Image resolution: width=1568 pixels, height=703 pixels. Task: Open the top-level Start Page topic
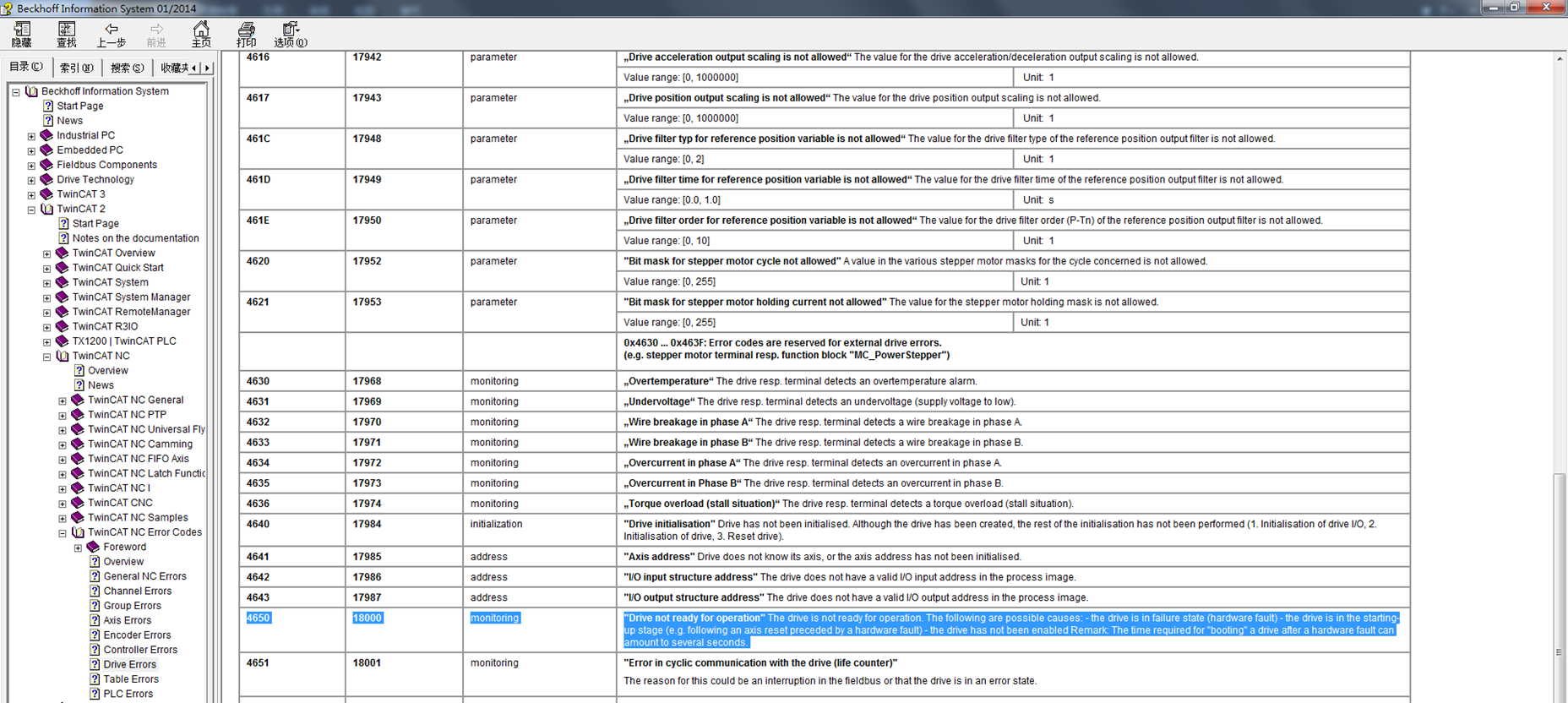tap(79, 106)
